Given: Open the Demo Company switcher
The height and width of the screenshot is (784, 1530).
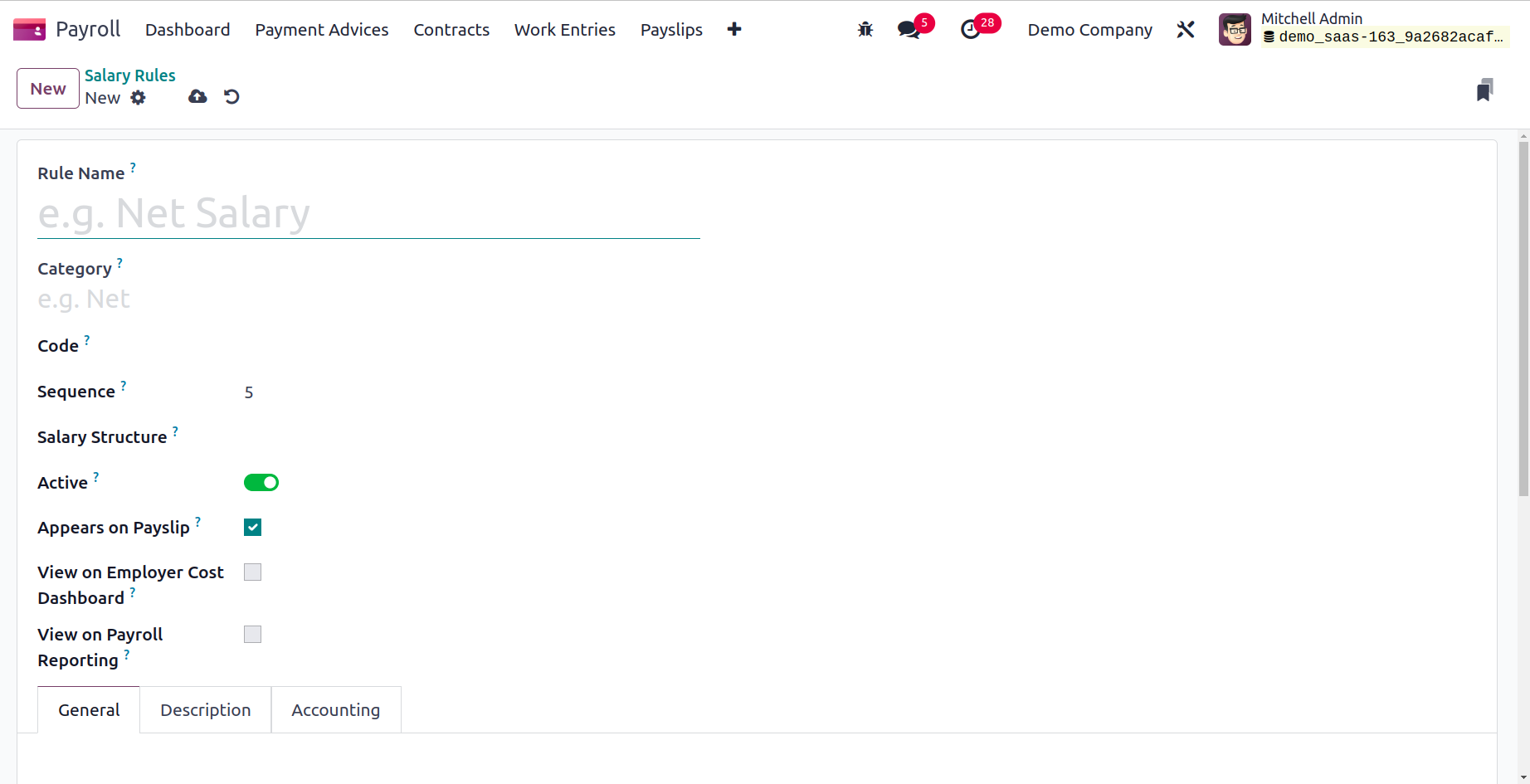Looking at the screenshot, I should pos(1089,30).
